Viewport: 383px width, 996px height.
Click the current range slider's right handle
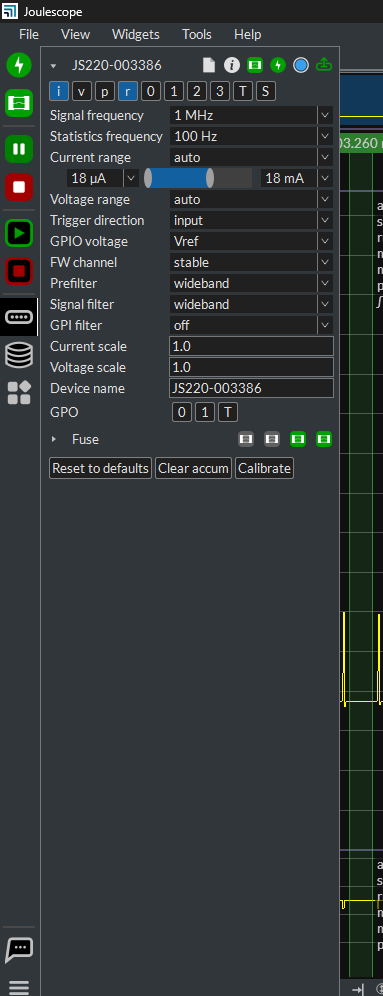pyautogui.click(x=210, y=178)
